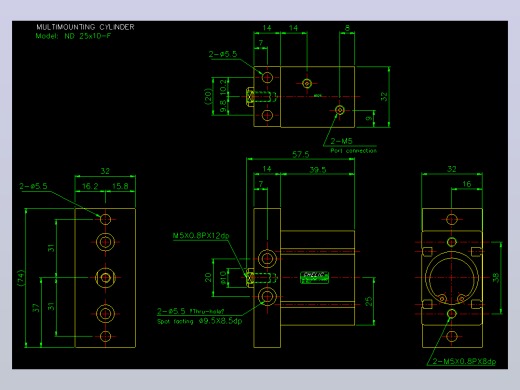This screenshot has height=390, width=520.
Task: Click the 57.5 overall length dimension
Action: point(301,154)
